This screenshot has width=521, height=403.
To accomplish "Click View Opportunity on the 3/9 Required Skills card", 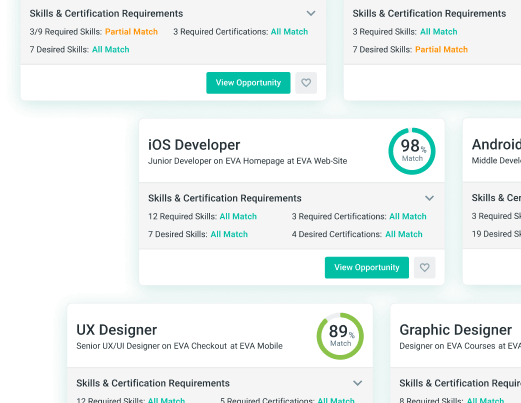I will [x=248, y=83].
